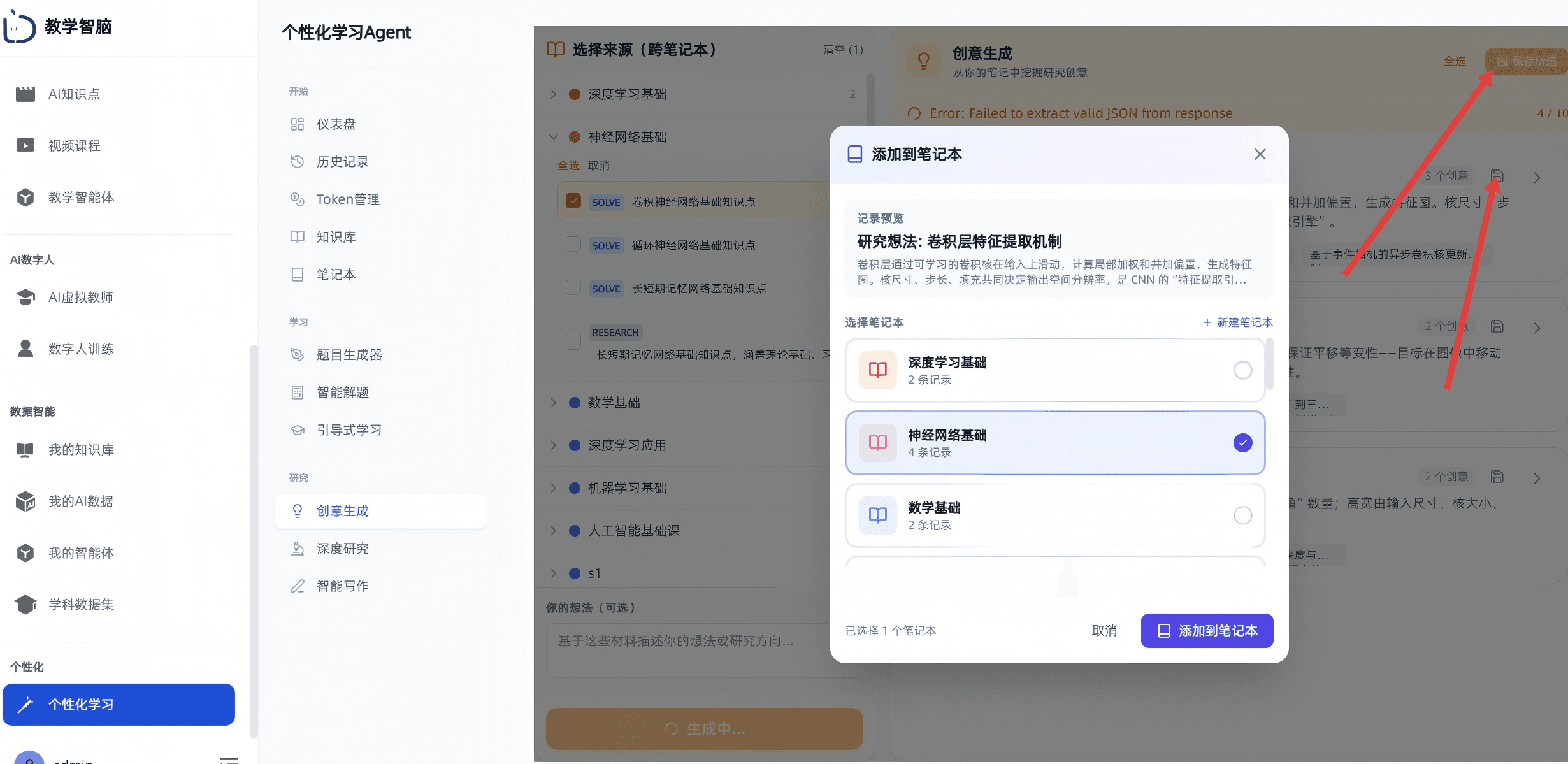Image resolution: width=1568 pixels, height=764 pixels.
Task: Uncheck 卷积神经网络基础知识点 source checkbox
Action: pyautogui.click(x=573, y=201)
